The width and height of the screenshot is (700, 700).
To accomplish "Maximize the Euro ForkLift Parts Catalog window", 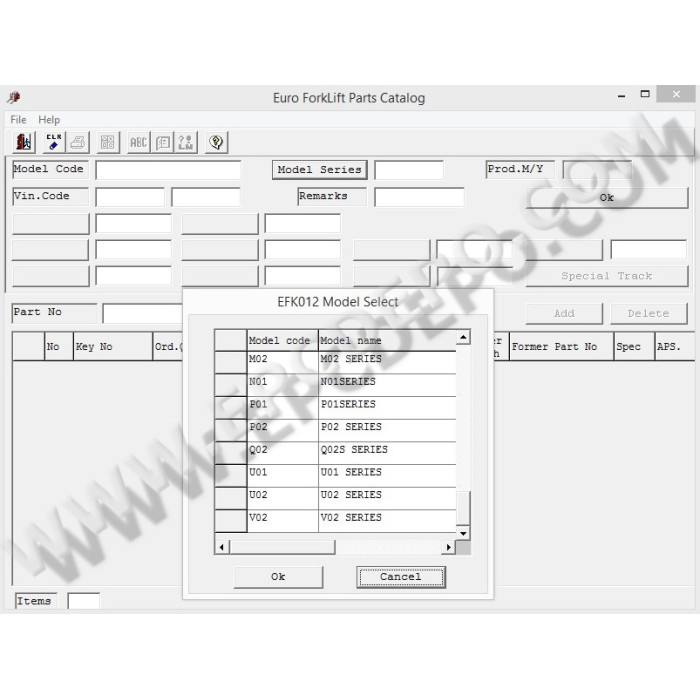I will [x=645, y=94].
